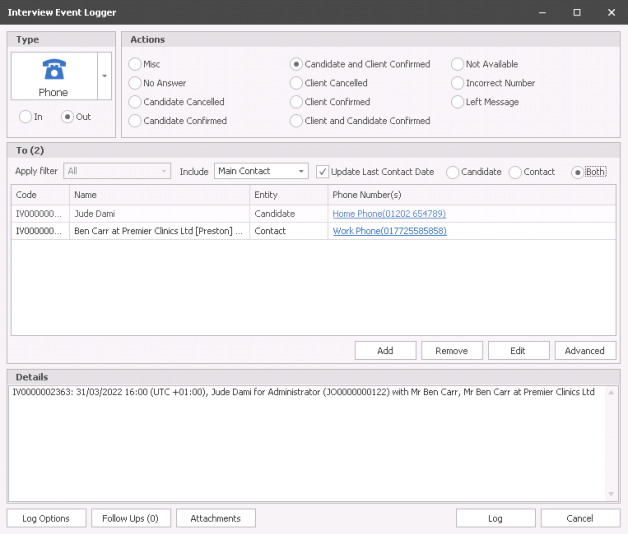The image size is (628, 534).
Task: Select the In direction radio button
Action: 27,116
